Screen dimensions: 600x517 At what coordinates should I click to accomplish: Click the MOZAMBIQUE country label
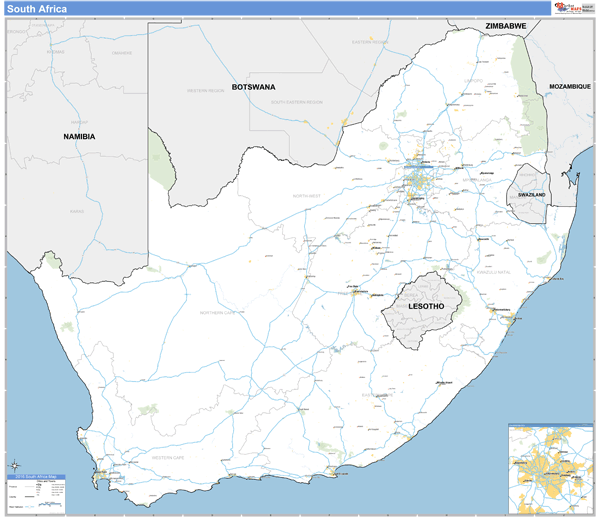pos(570,87)
